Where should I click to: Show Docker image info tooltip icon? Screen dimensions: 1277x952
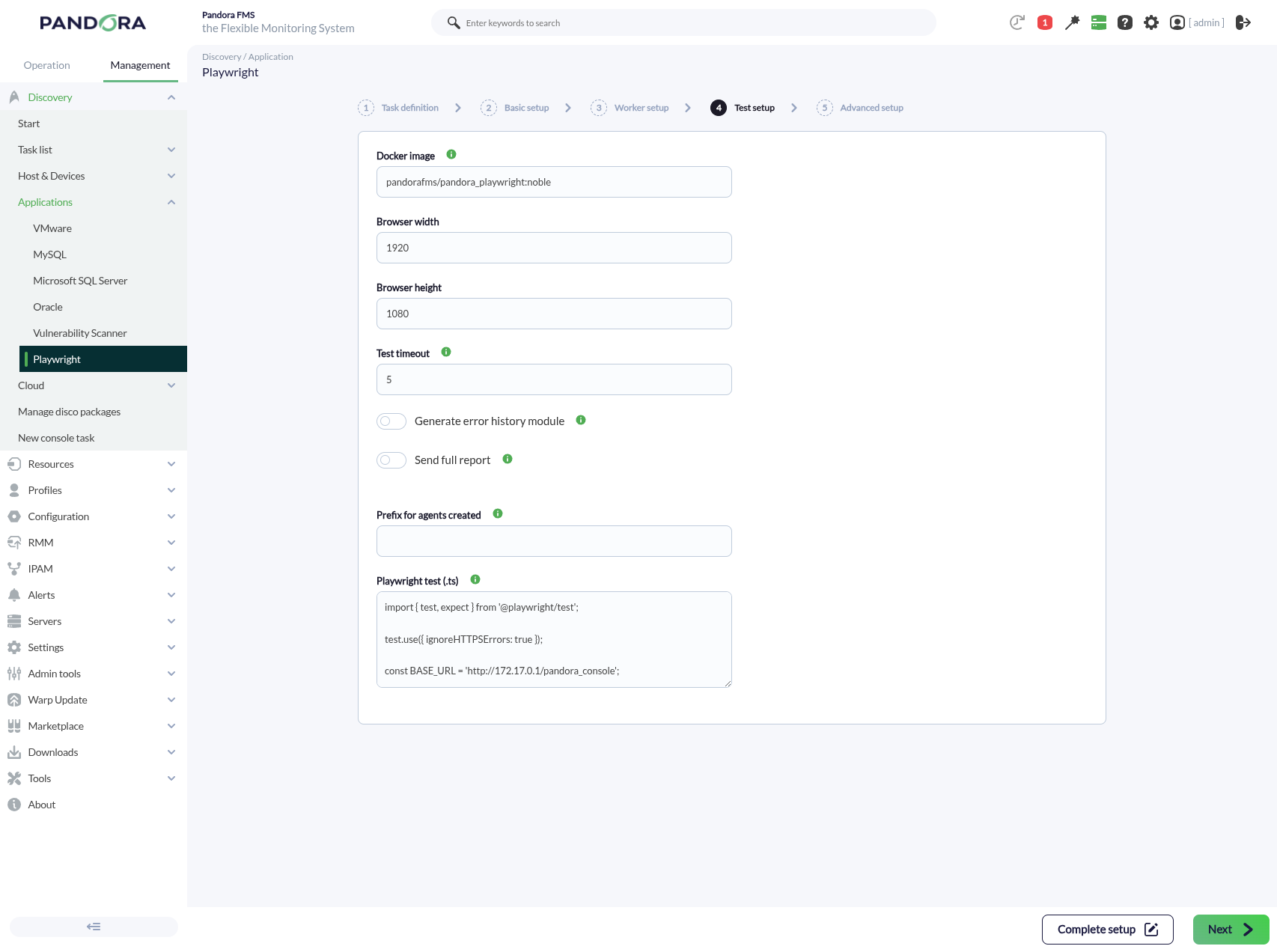(x=451, y=154)
